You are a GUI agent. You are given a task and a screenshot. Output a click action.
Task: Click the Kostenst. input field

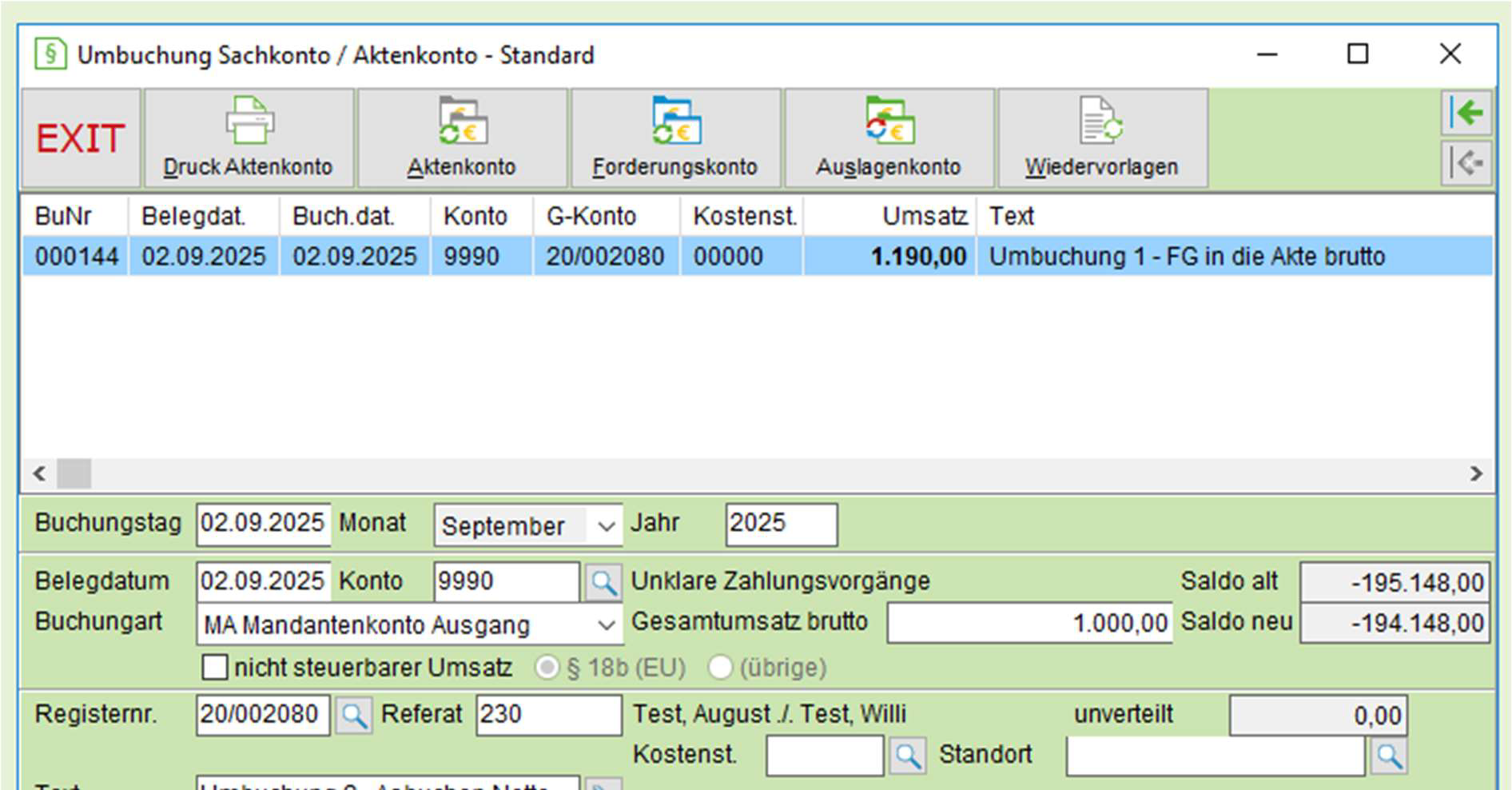point(825,755)
